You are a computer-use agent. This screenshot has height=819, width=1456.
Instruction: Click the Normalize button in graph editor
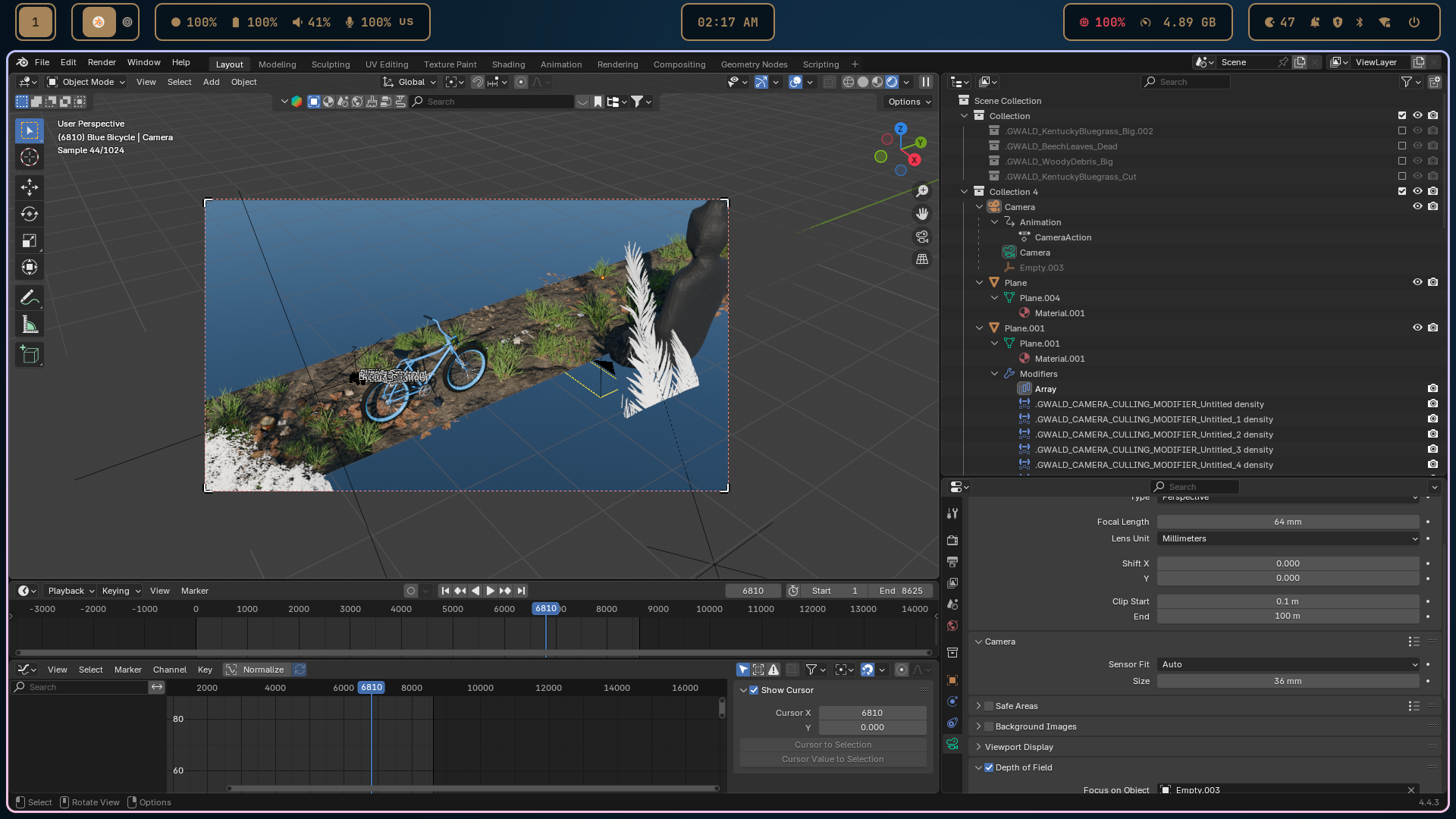256,670
